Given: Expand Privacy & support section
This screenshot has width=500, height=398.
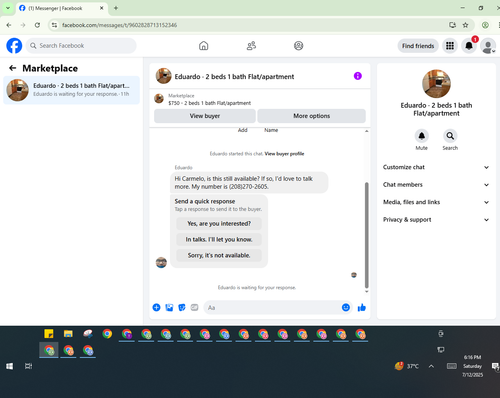Looking at the screenshot, I should 436,220.
